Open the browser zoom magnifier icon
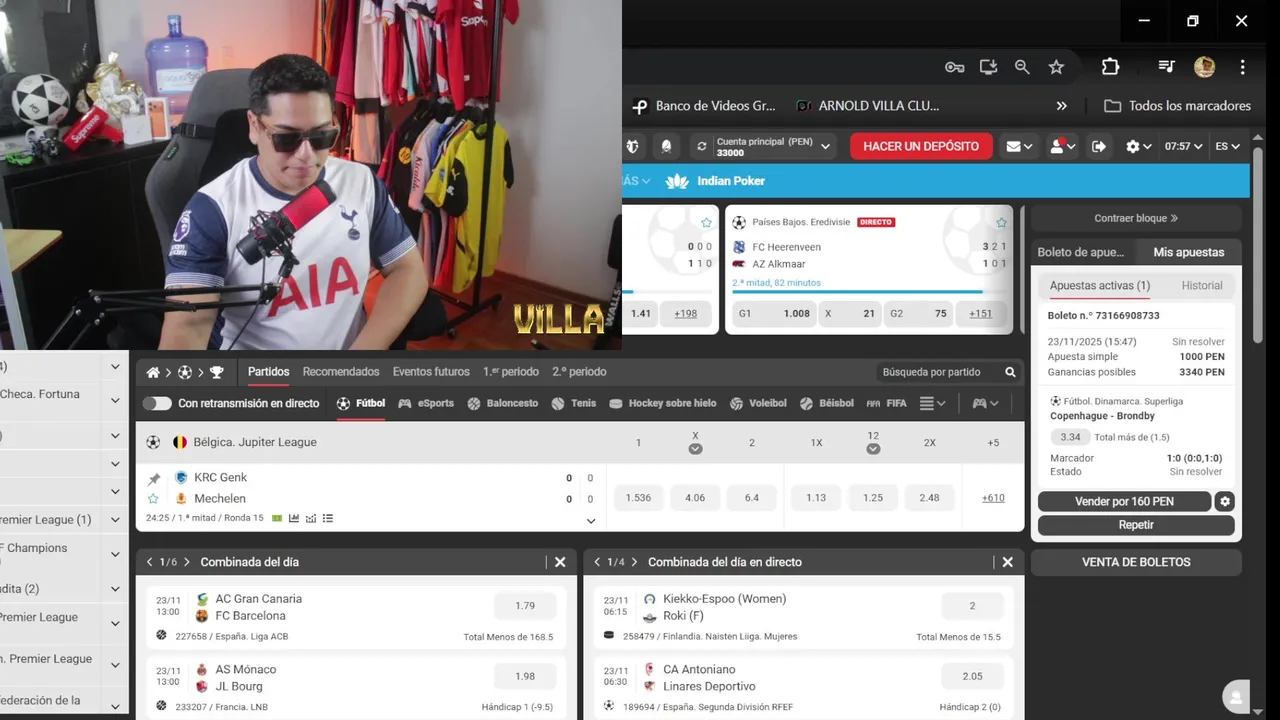 click(1022, 67)
